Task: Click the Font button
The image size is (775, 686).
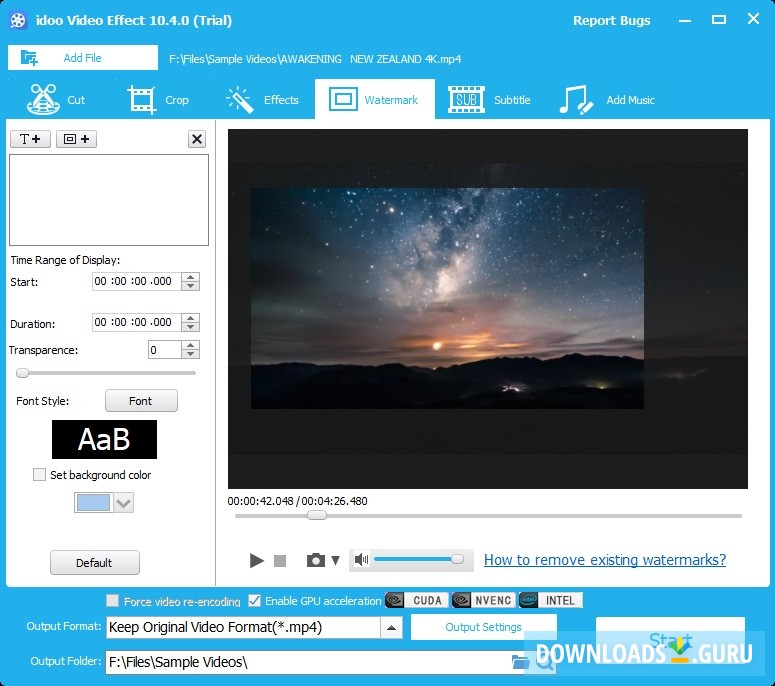Action: coord(141,401)
